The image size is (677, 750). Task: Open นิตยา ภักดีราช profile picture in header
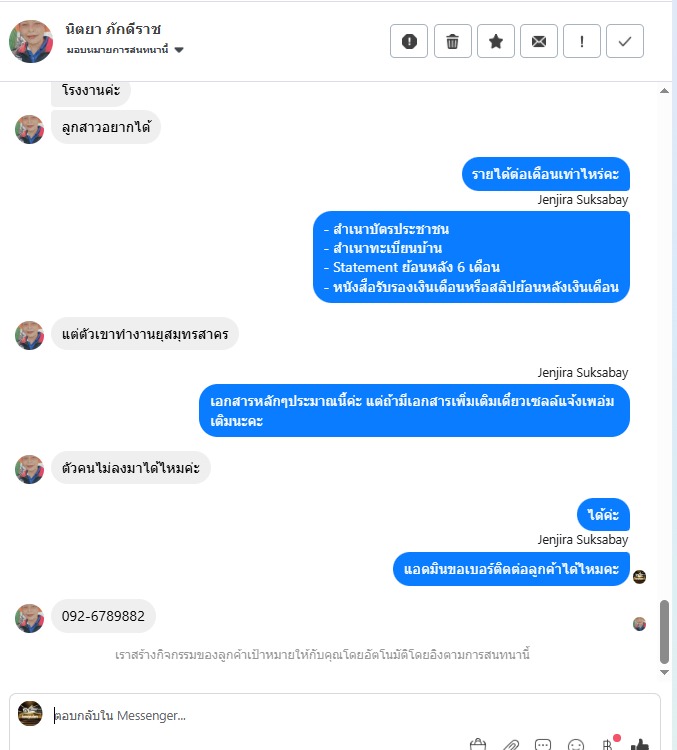pos(31,41)
